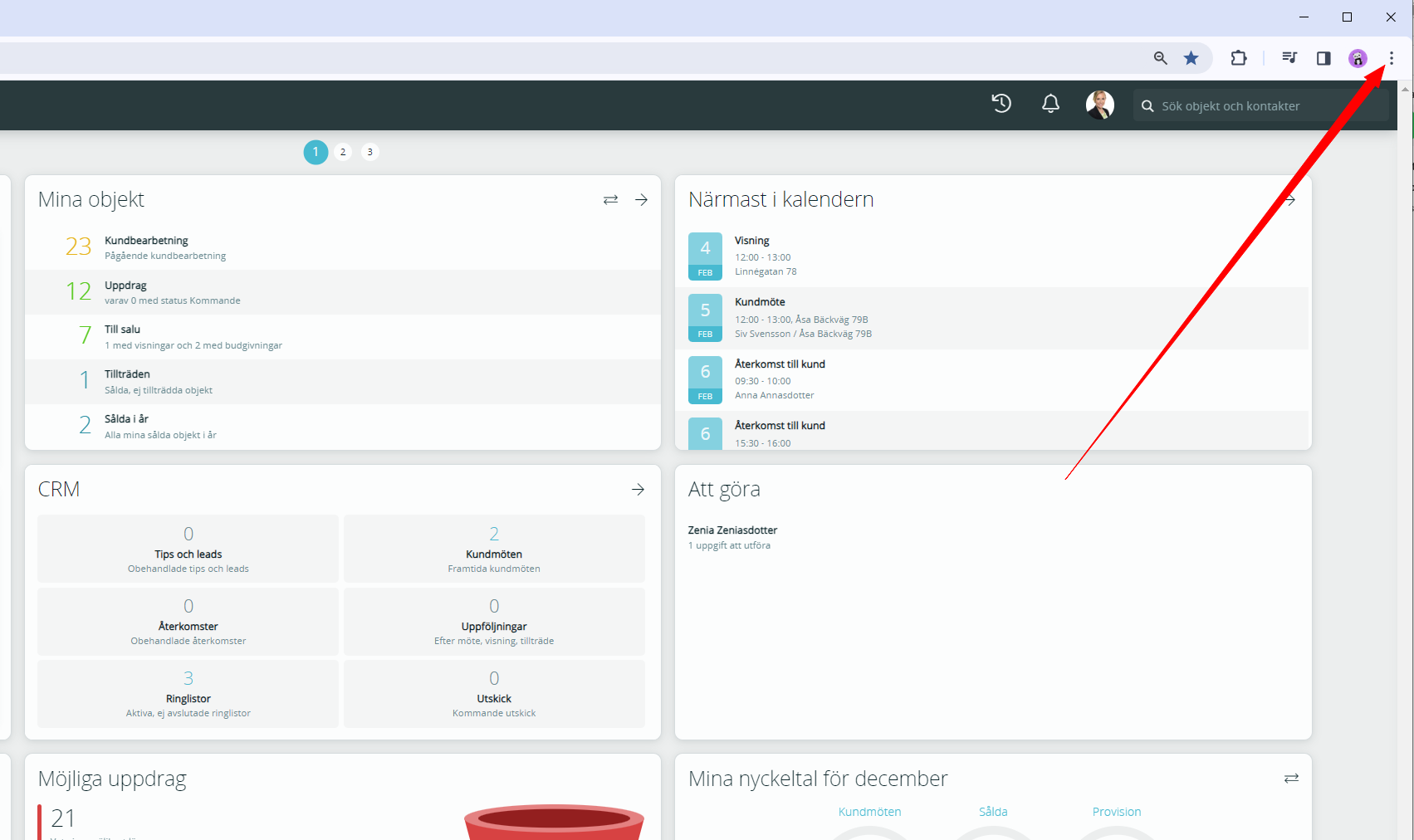Open the Utskick tile
1414x840 pixels.
[x=494, y=694]
